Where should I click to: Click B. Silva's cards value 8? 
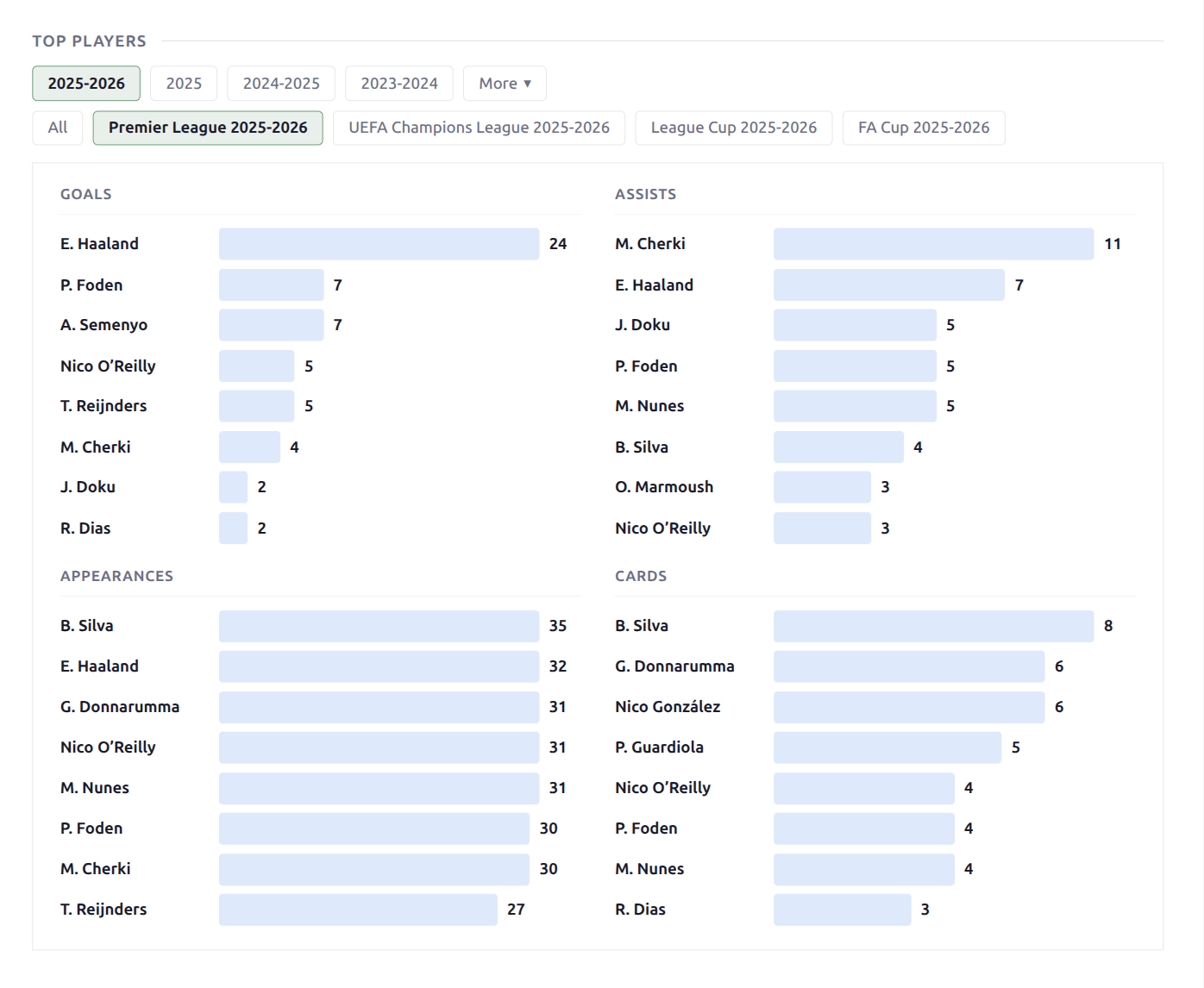[x=1108, y=626]
